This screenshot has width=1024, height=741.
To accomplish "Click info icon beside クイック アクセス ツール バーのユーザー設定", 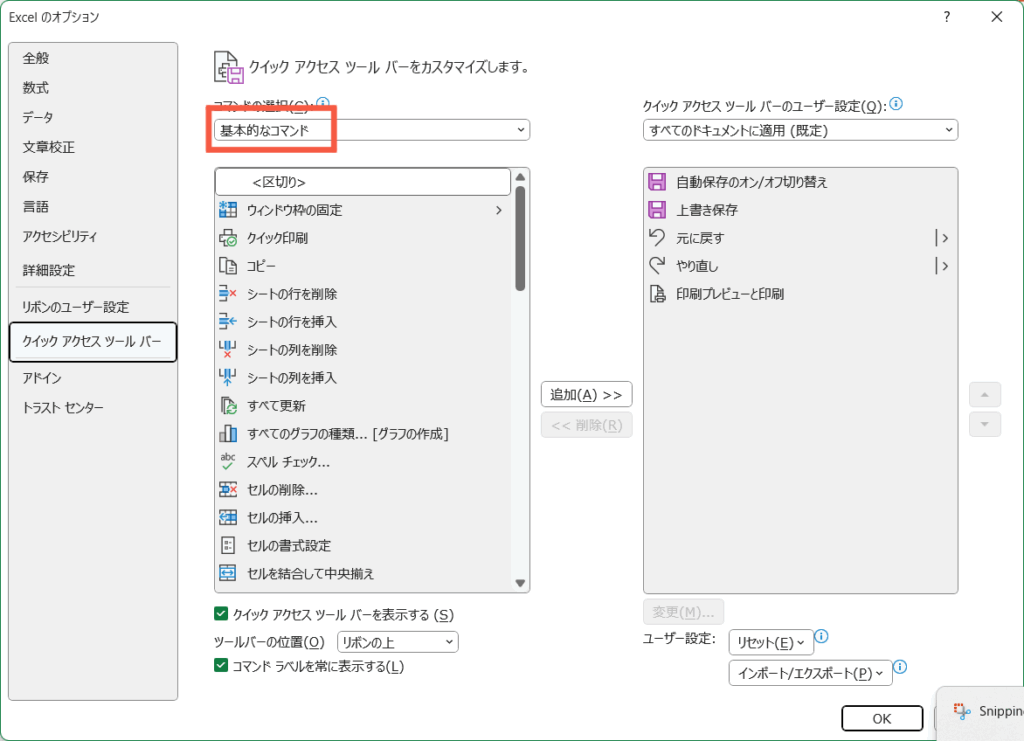I will (896, 104).
